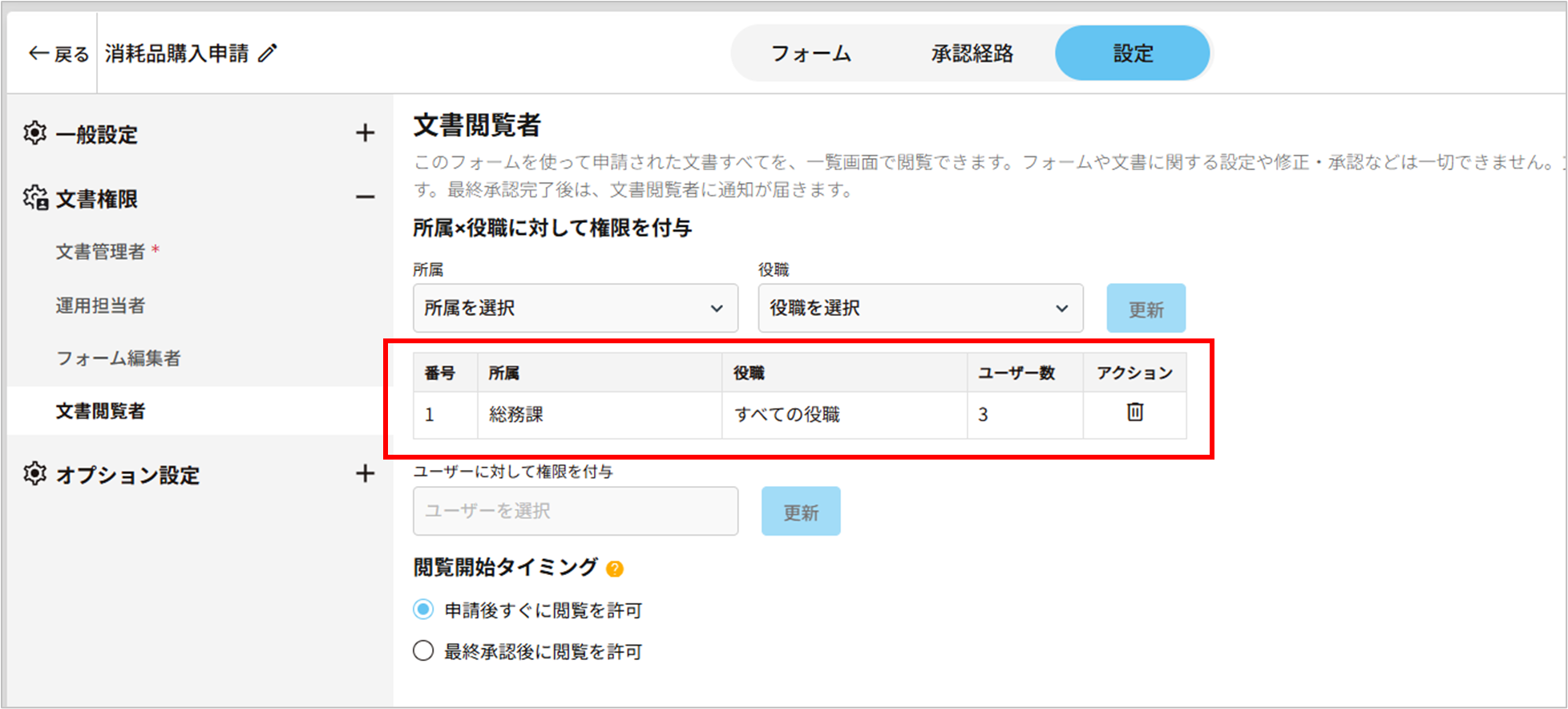
Task: Switch to the 承認経路 tab
Action: (x=972, y=54)
